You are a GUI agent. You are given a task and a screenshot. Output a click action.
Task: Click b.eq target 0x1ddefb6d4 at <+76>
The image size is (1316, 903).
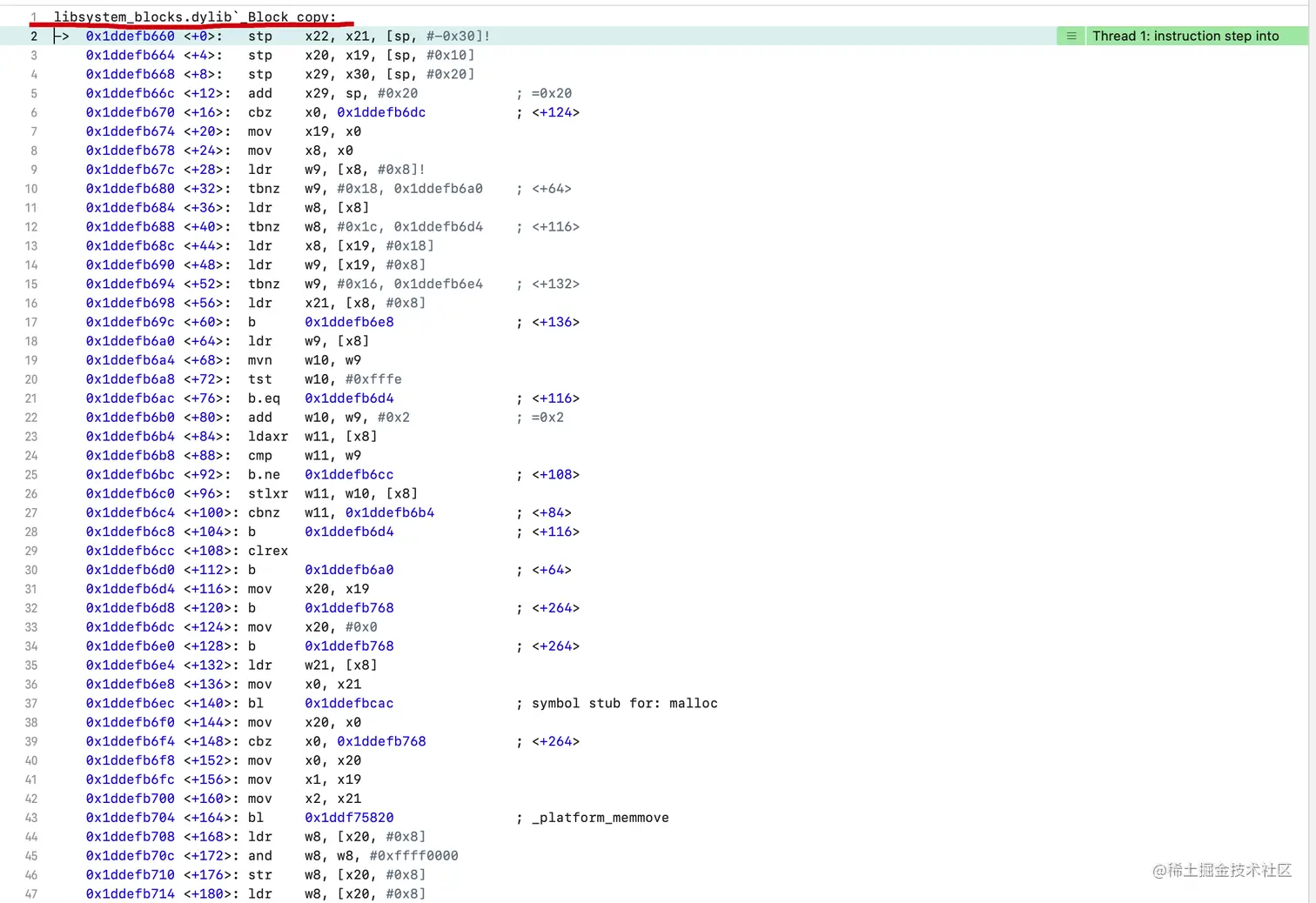[349, 398]
